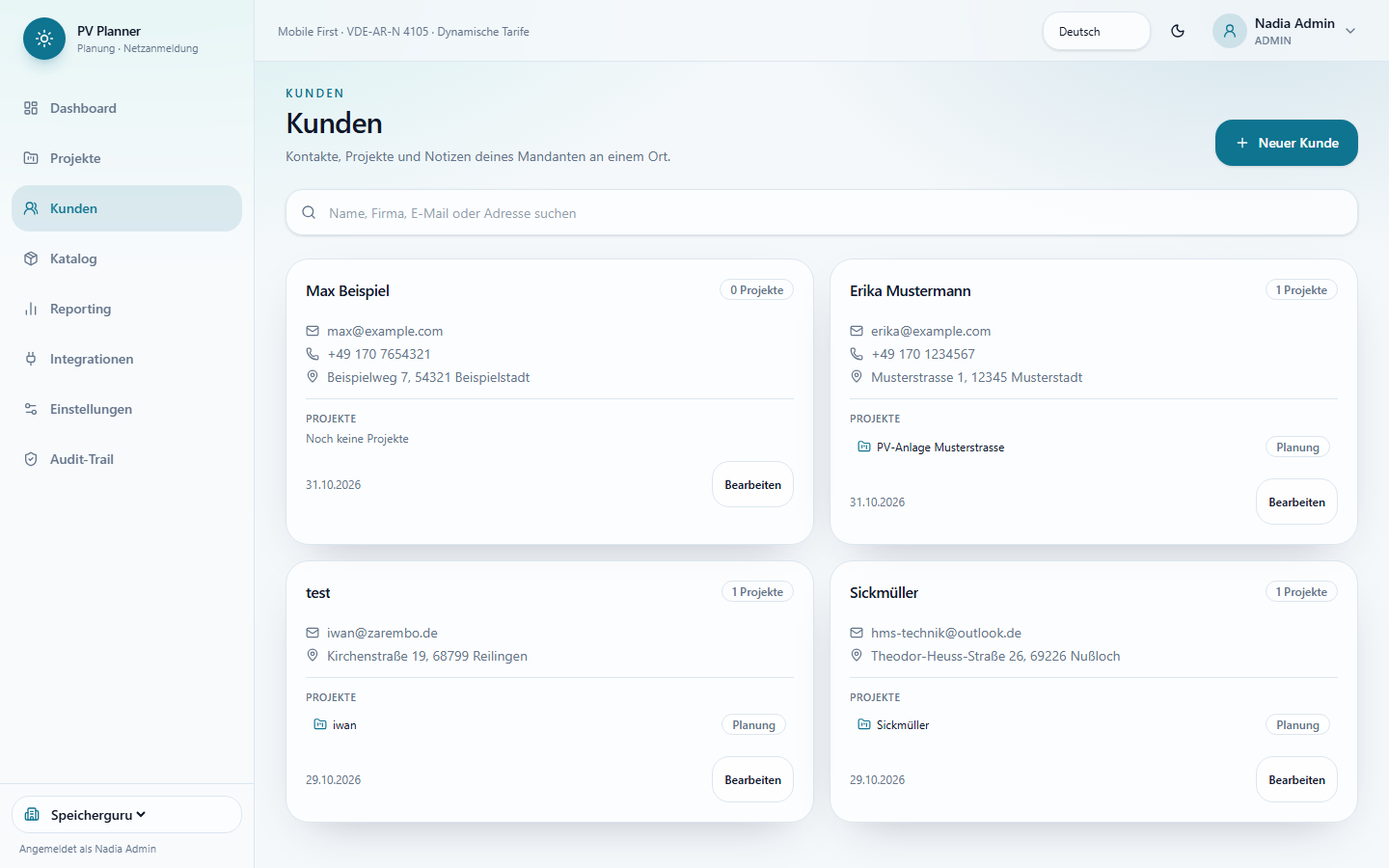Edit Max Beispiel via Bearbeiten
The image size is (1389, 868).
(x=752, y=484)
